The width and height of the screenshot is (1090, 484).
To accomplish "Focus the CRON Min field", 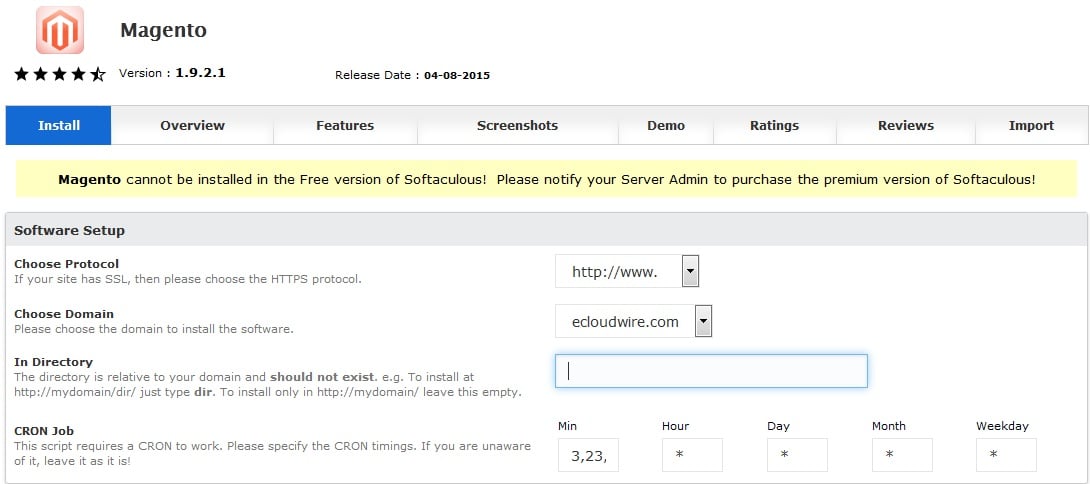I will [x=588, y=455].
